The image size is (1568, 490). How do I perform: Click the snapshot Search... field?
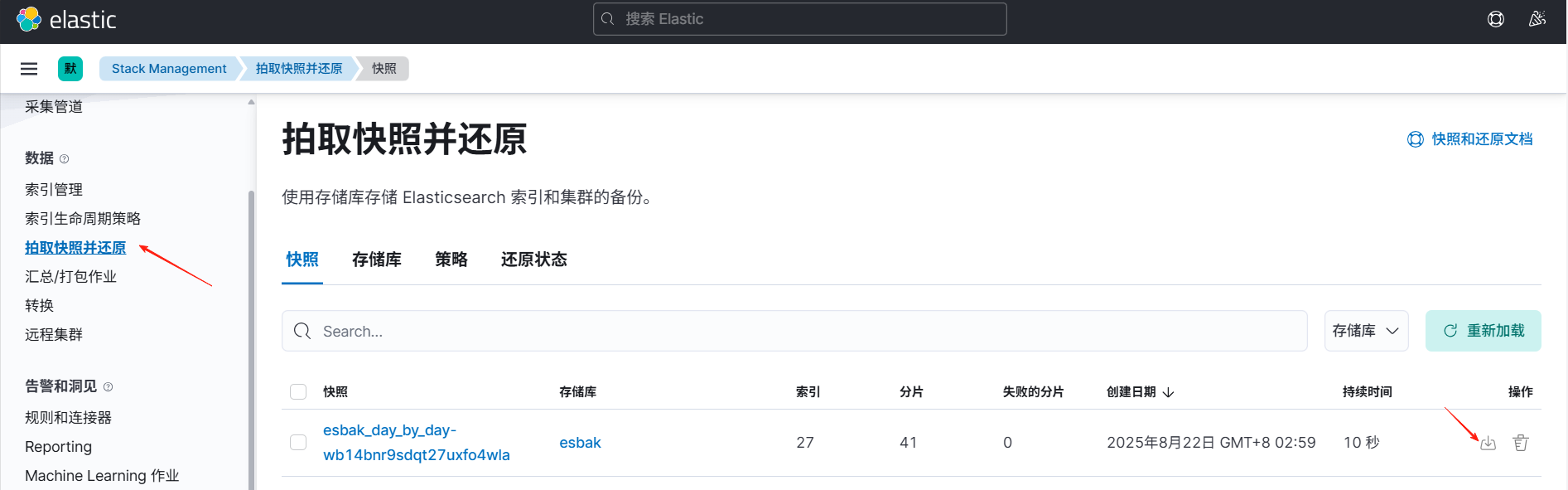(794, 331)
